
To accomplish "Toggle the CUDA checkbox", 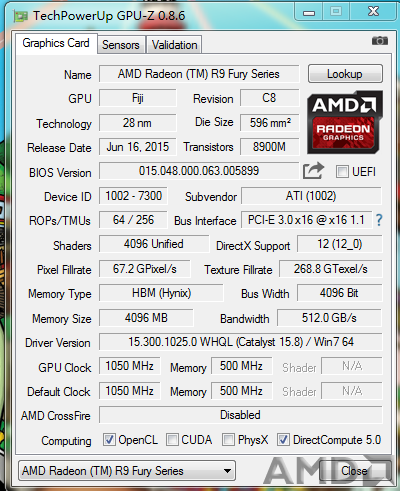I will (x=172, y=439).
